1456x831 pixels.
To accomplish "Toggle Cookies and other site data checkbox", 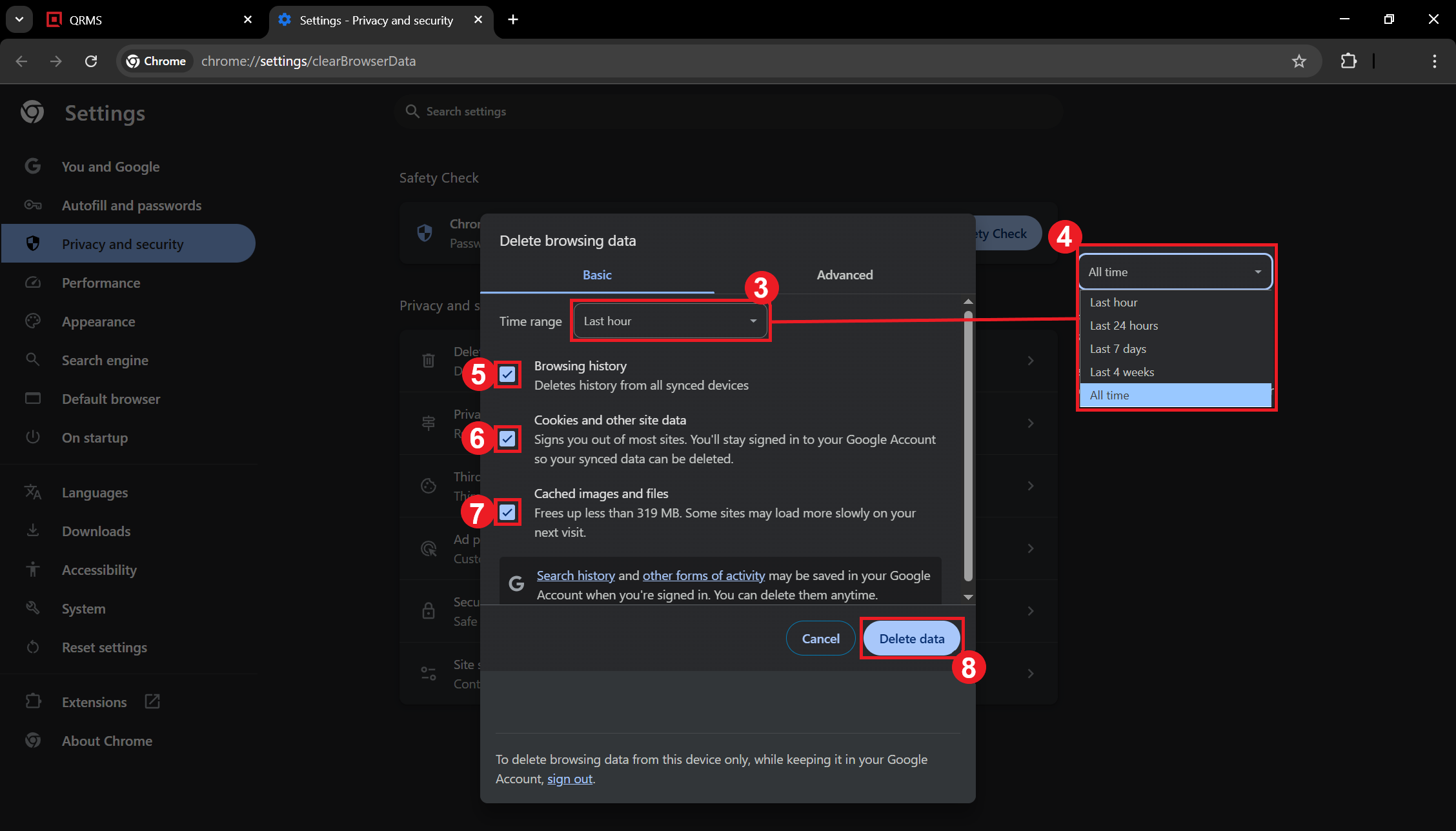I will [x=507, y=439].
